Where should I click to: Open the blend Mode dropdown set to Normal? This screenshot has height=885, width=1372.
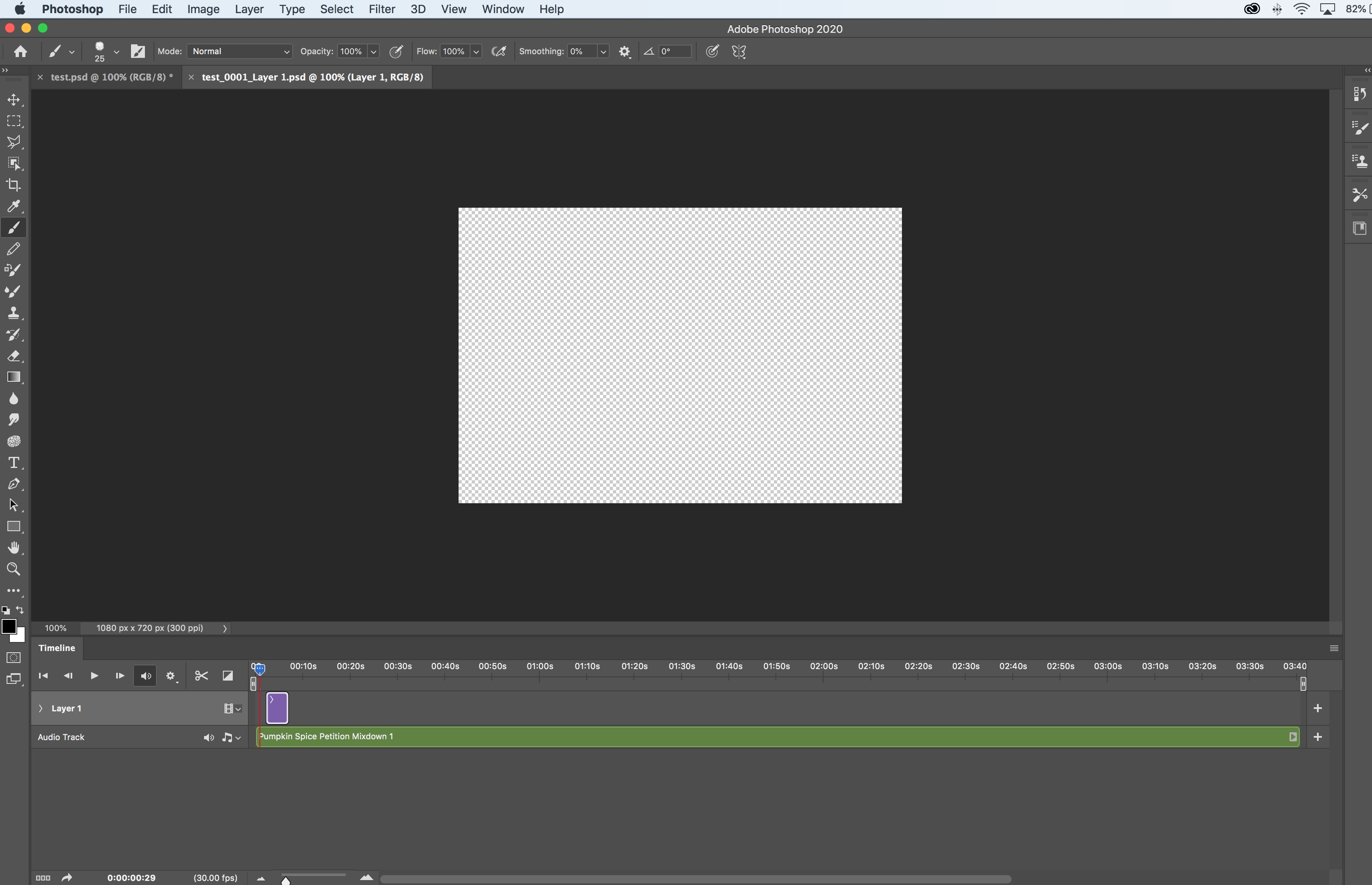click(x=239, y=51)
